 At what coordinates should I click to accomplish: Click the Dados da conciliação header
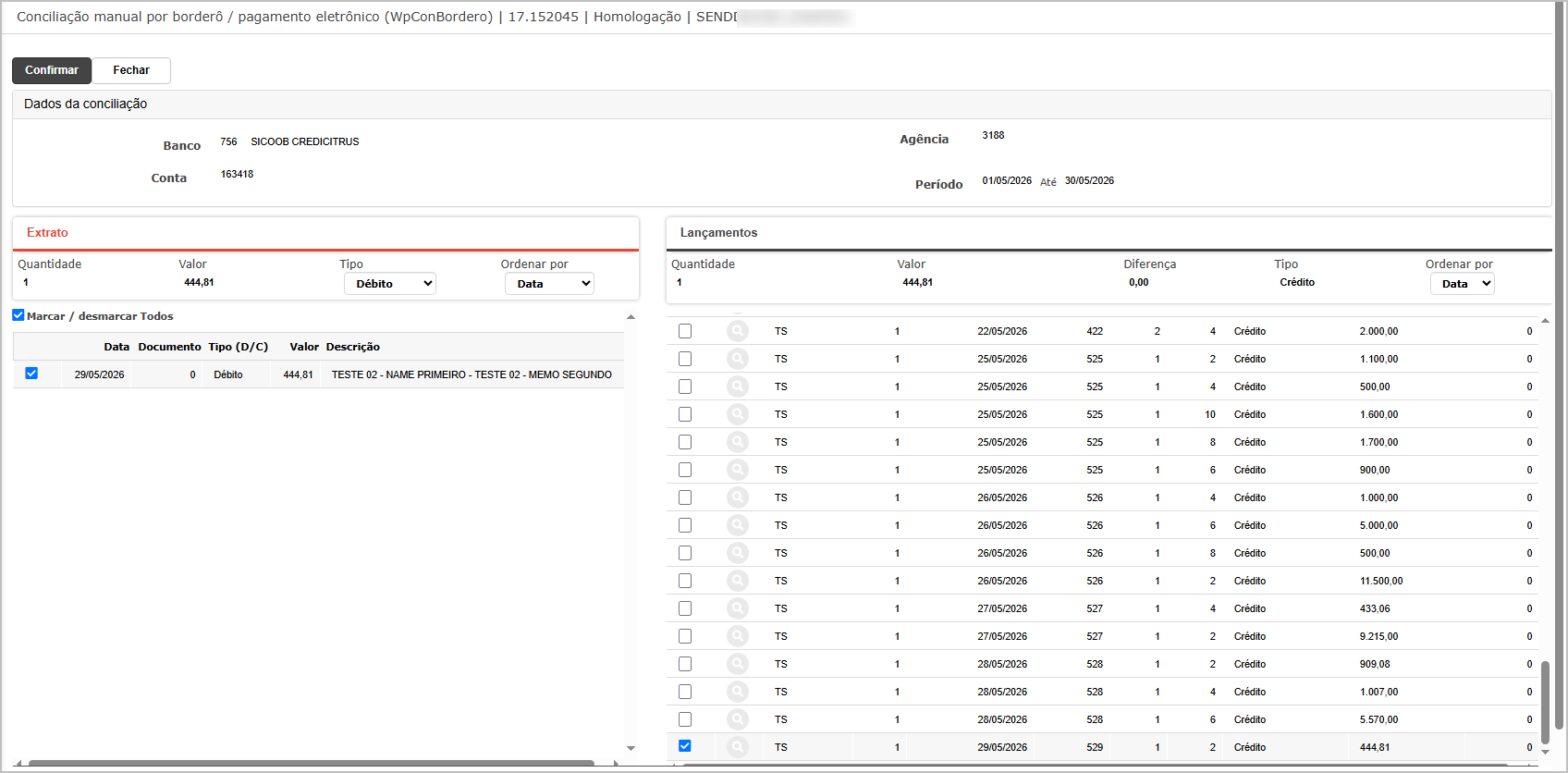pyautogui.click(x=85, y=104)
